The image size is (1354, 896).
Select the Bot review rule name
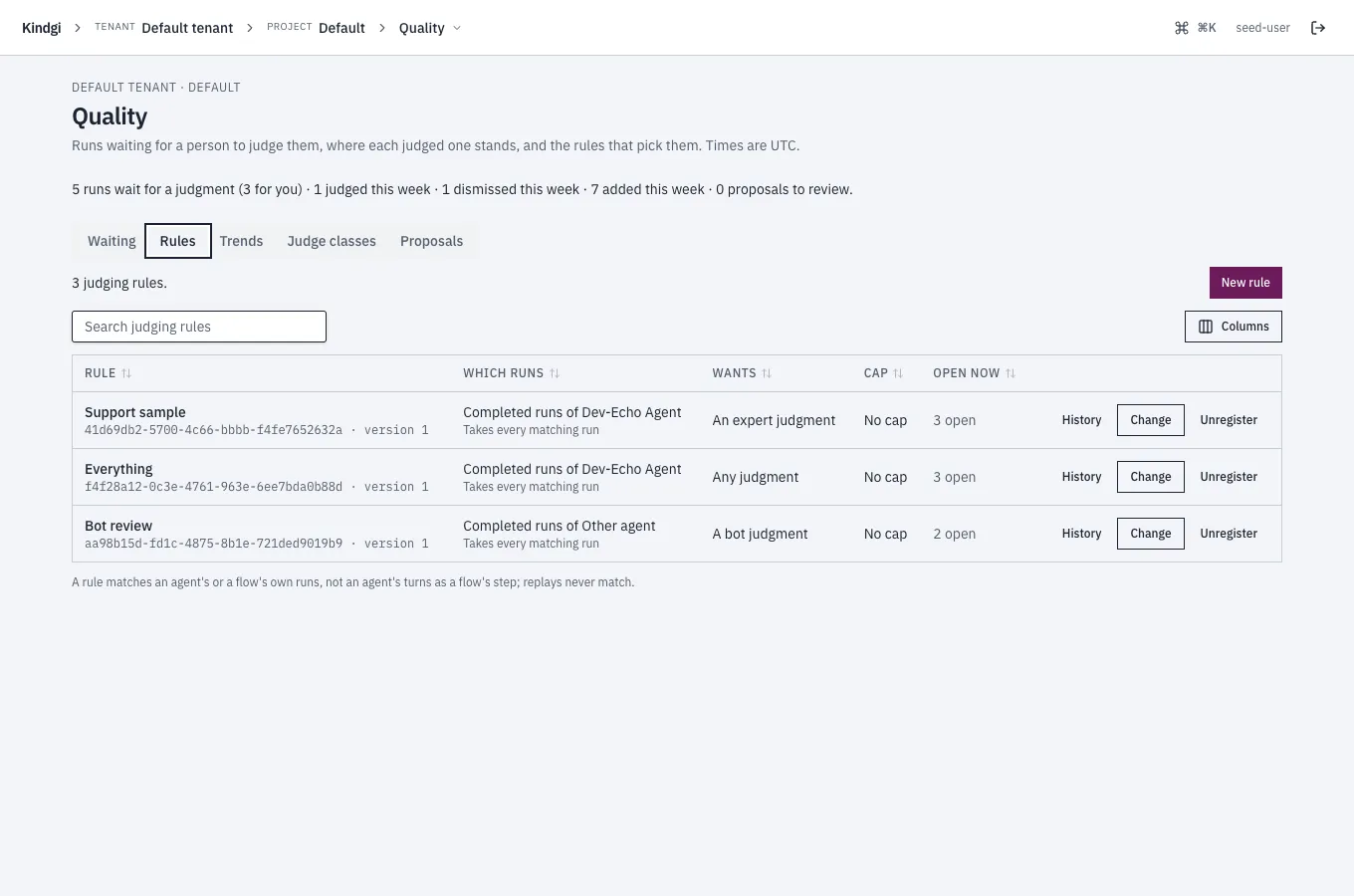118,526
